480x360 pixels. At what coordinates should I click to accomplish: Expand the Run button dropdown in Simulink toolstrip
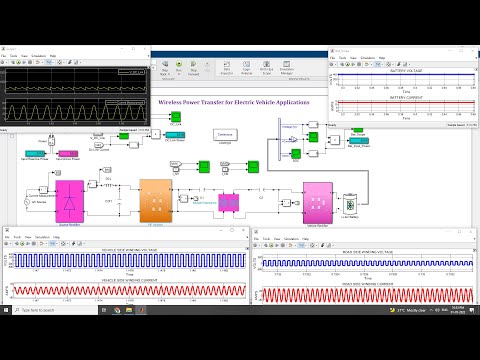[x=179, y=74]
